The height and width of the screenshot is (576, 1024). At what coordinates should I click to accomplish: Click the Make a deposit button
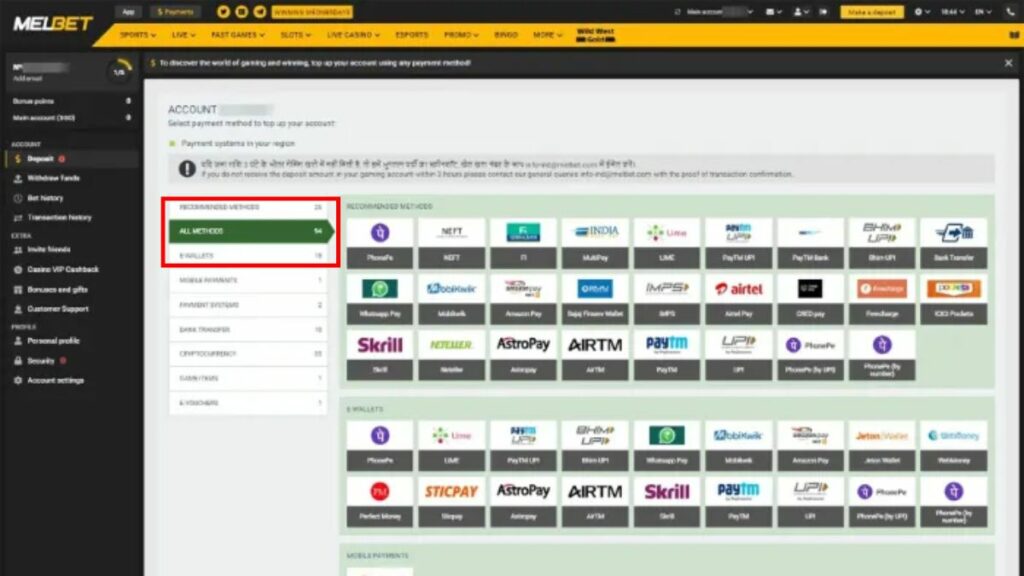click(x=872, y=12)
